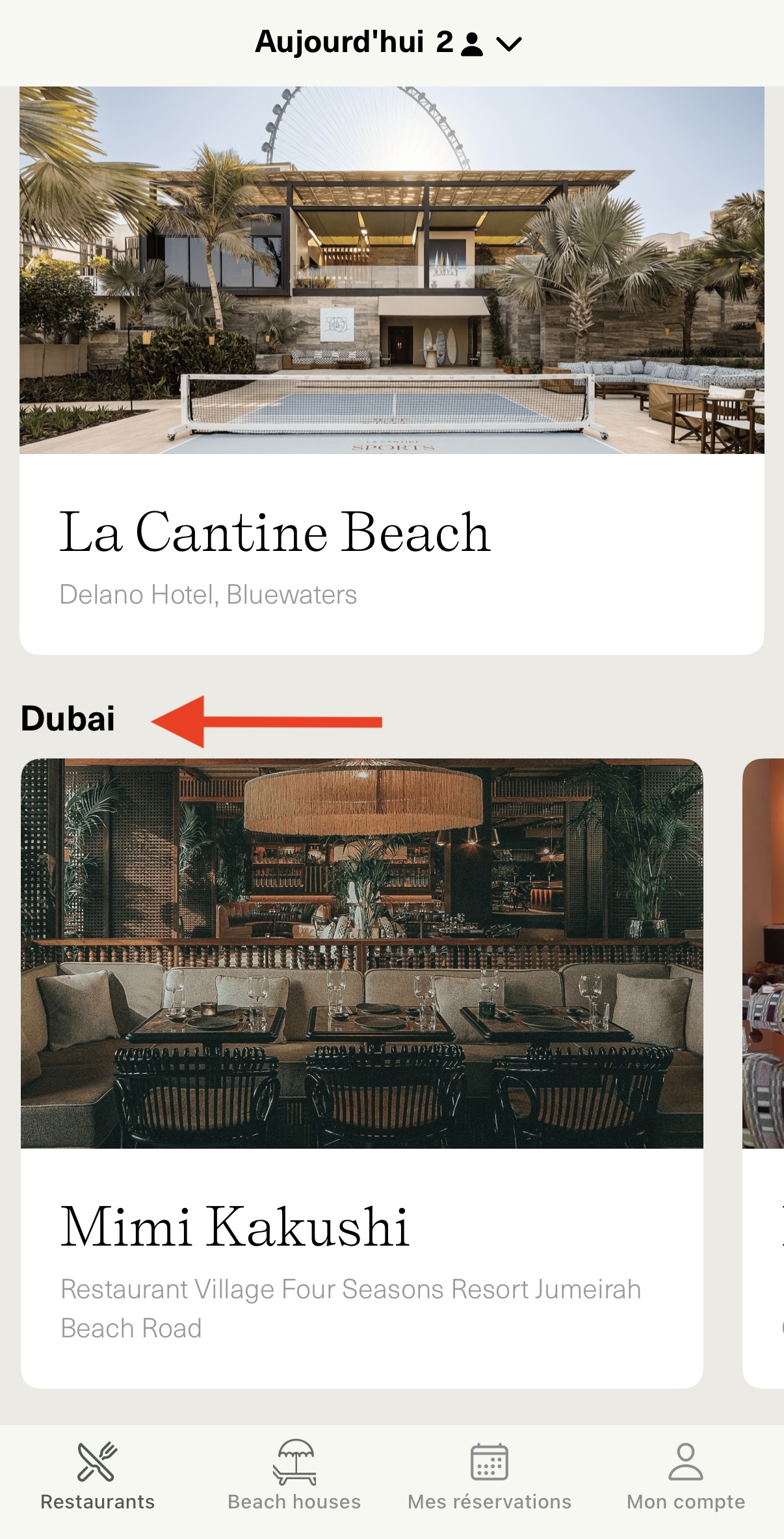Tap the calendar icon for Mes réservations

click(x=490, y=1462)
